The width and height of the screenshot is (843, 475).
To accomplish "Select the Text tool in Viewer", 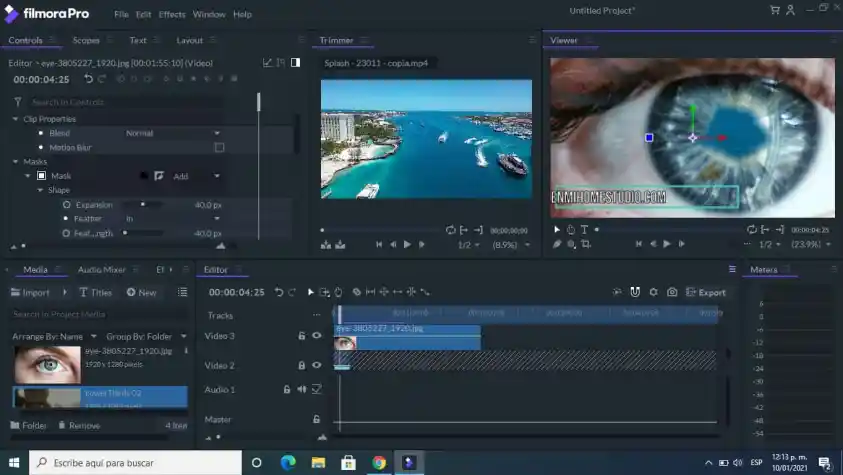I will point(584,229).
